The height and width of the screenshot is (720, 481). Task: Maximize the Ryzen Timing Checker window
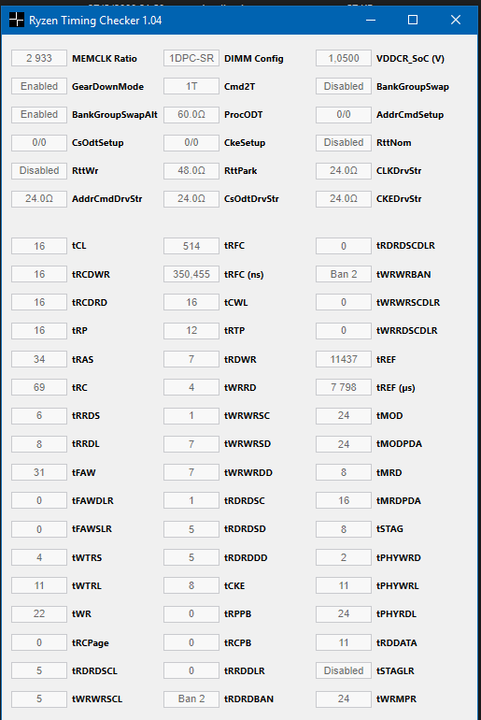pyautogui.click(x=413, y=20)
